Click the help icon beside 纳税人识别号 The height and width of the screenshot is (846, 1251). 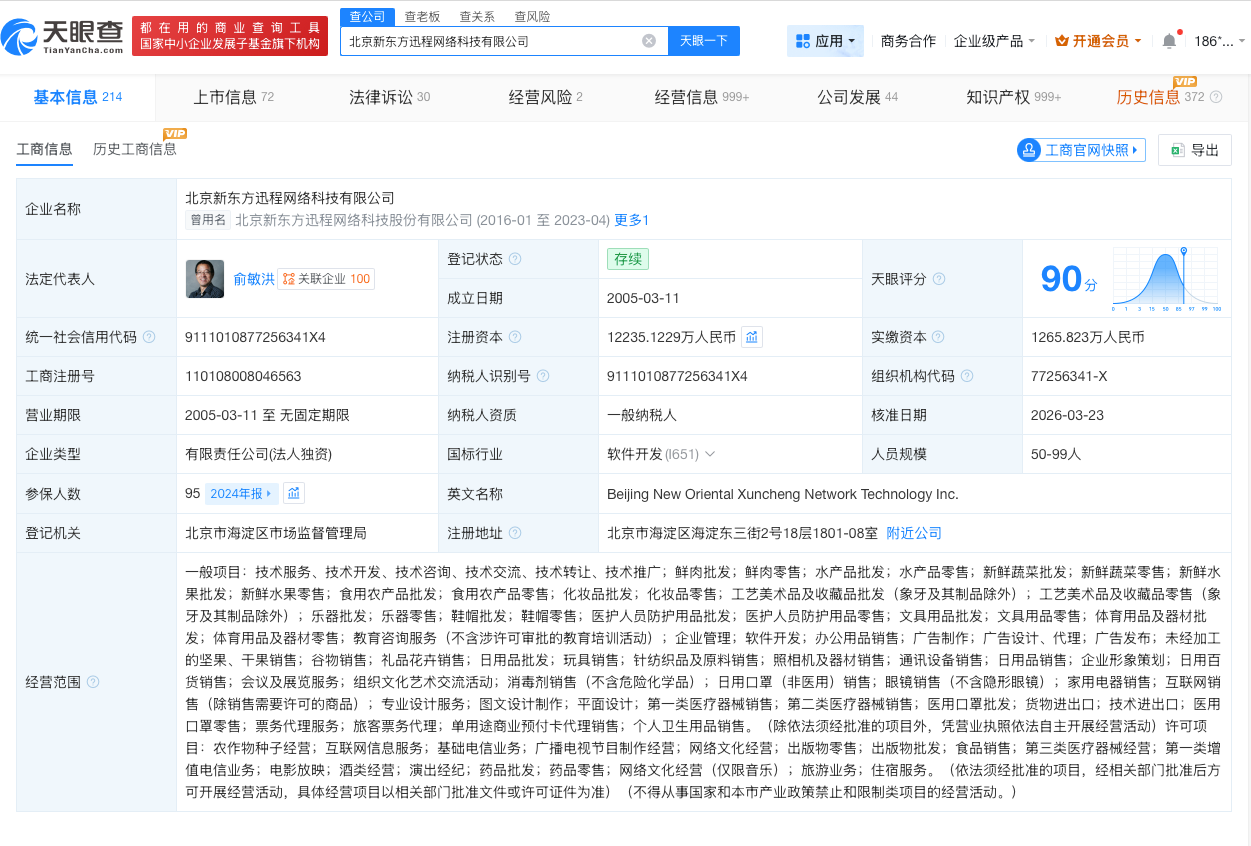click(543, 376)
